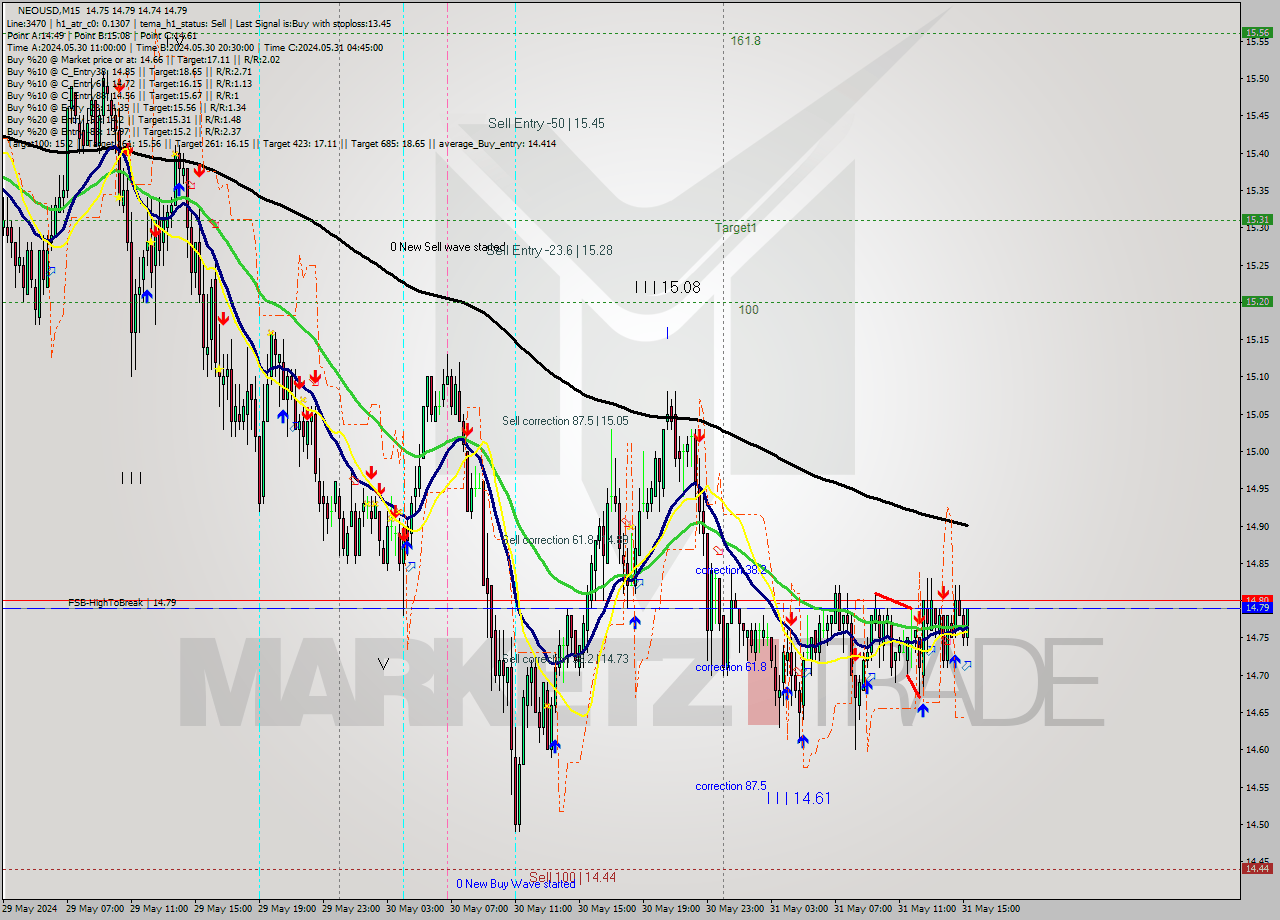Click the green 15.20 price tag
1280x920 pixels.
tap(1257, 301)
